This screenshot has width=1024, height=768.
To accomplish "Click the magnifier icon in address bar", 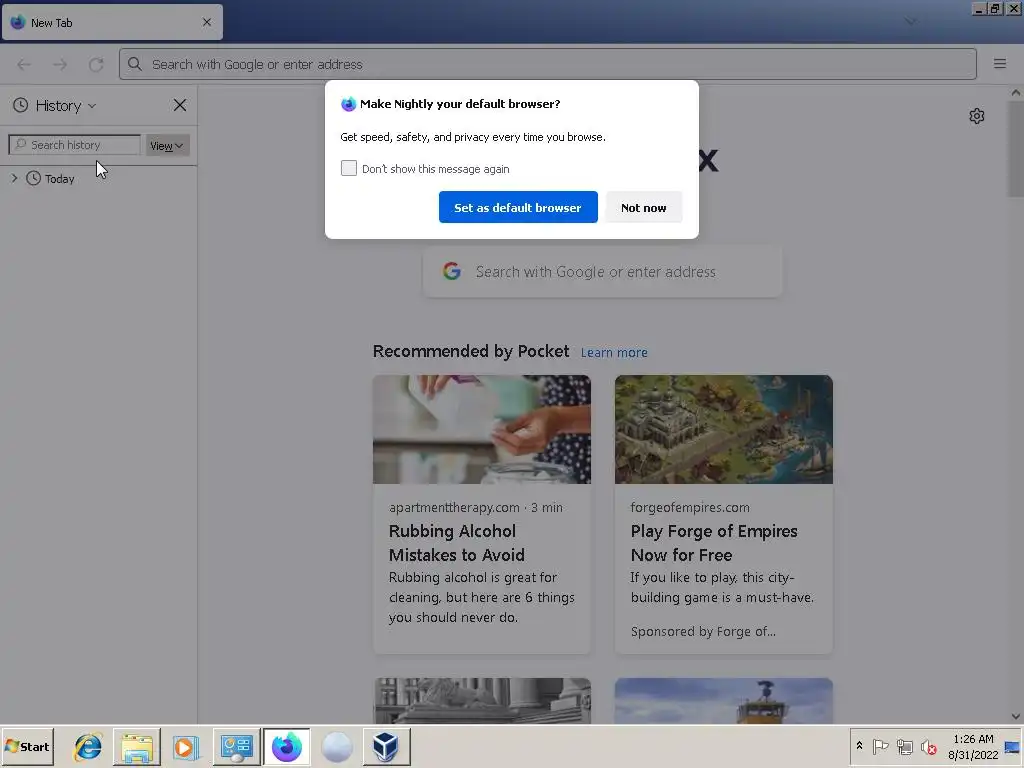I will (x=135, y=64).
